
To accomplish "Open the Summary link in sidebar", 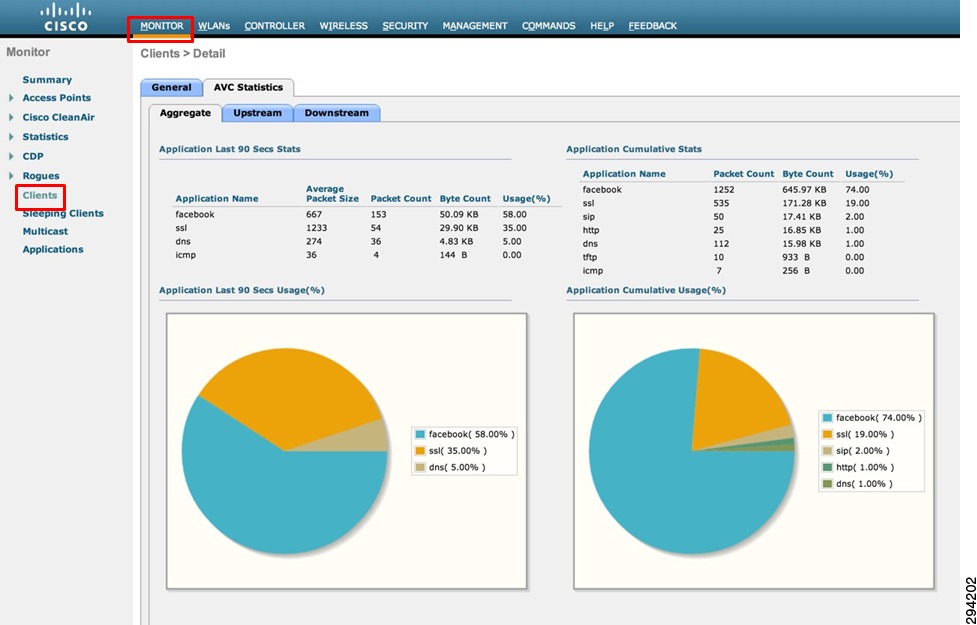I will [47, 80].
